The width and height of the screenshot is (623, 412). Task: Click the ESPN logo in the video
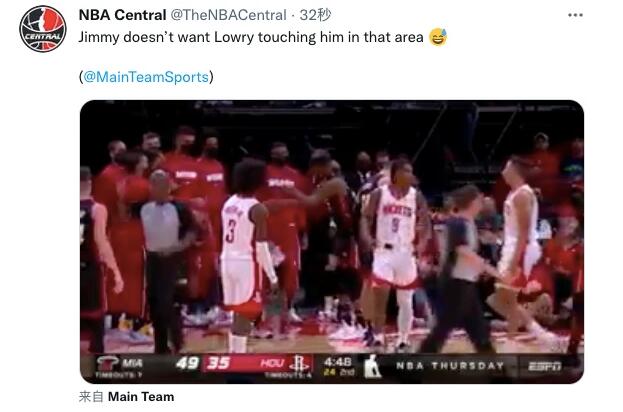click(x=544, y=366)
